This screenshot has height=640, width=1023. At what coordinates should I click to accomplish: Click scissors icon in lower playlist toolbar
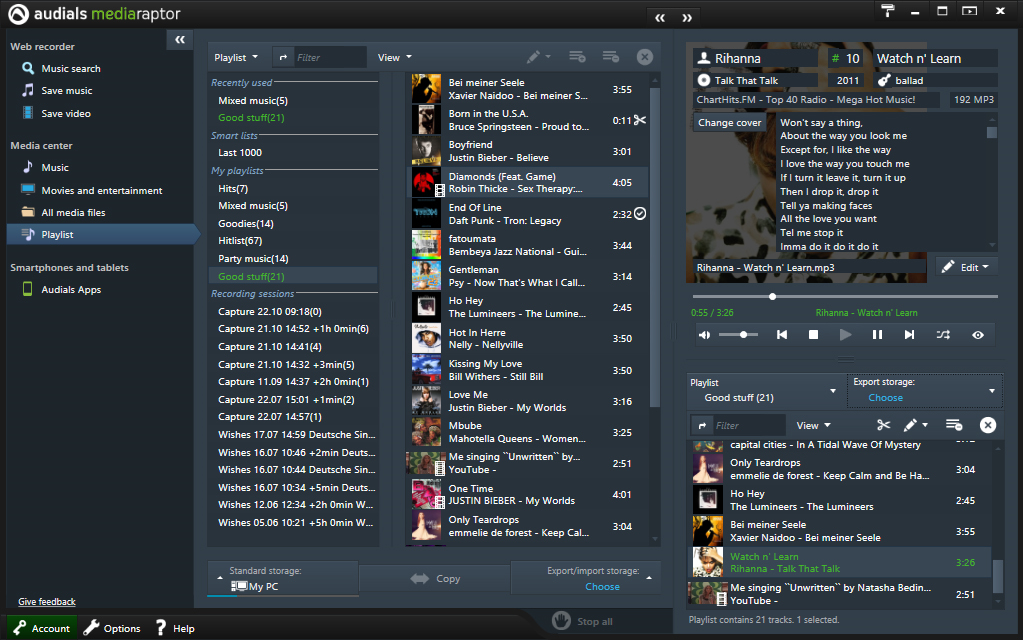[x=883, y=425]
